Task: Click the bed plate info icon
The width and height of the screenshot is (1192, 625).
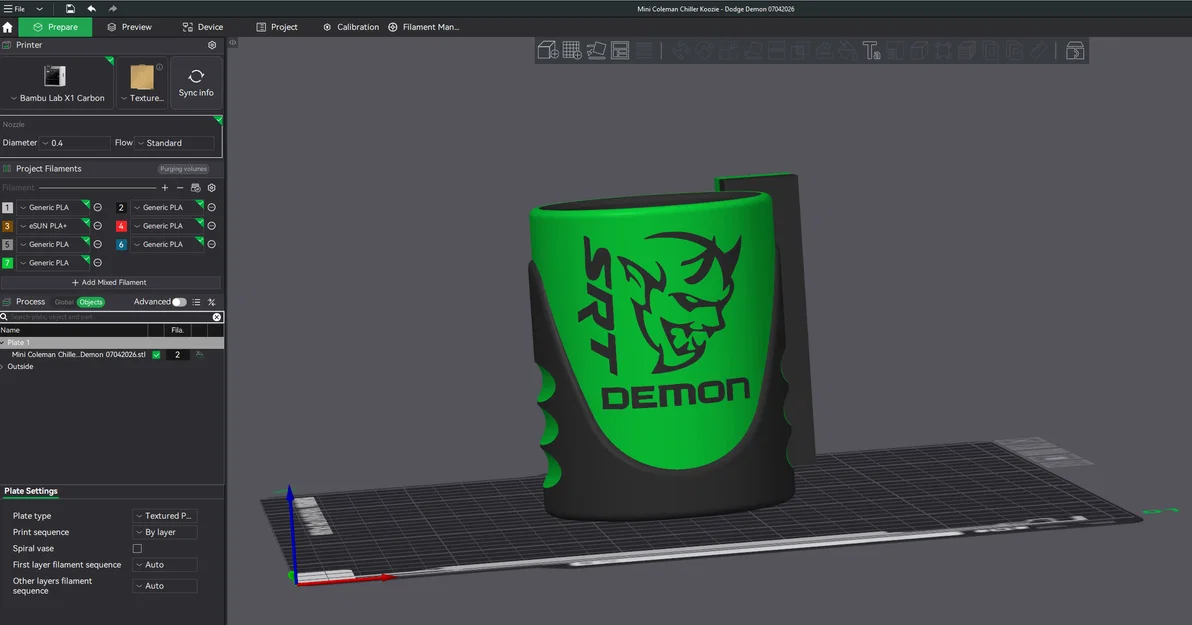Action: pos(159,67)
